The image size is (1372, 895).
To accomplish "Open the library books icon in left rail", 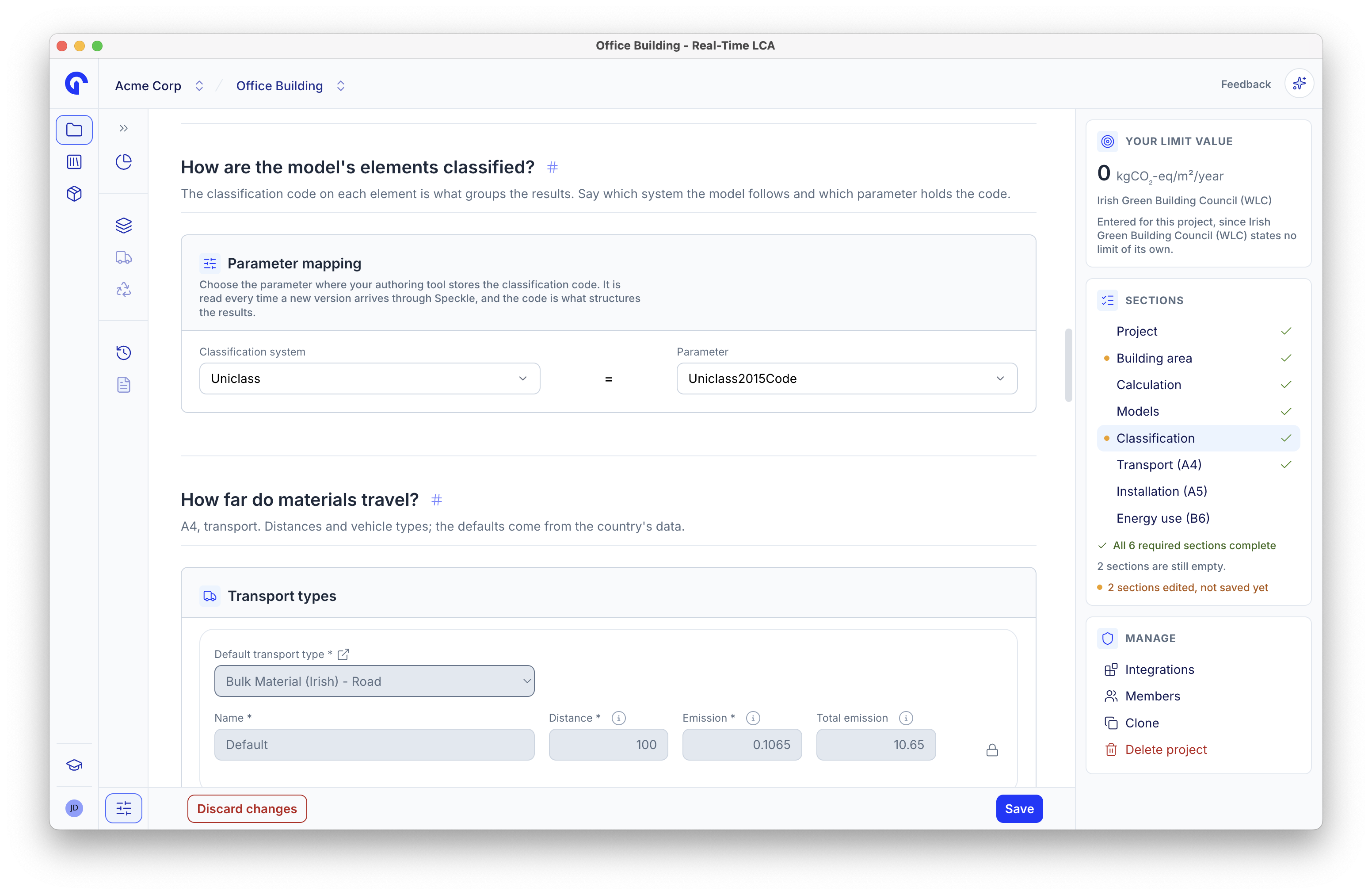I will coord(74,162).
